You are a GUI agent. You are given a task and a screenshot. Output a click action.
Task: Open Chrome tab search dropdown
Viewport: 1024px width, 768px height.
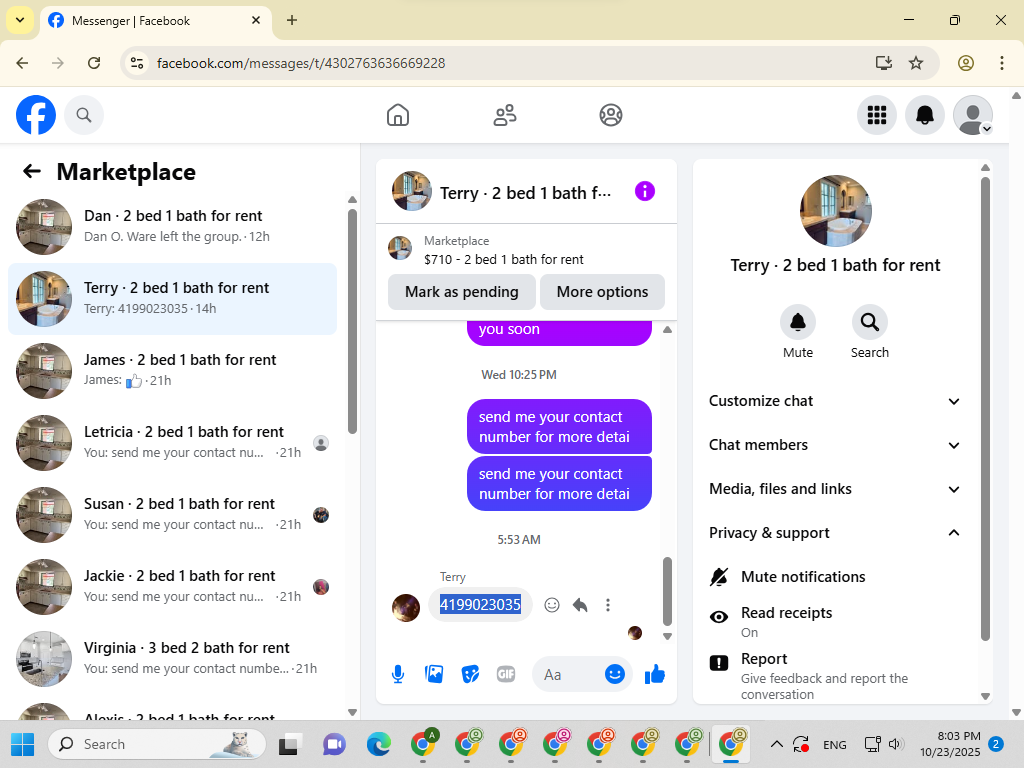(20, 20)
